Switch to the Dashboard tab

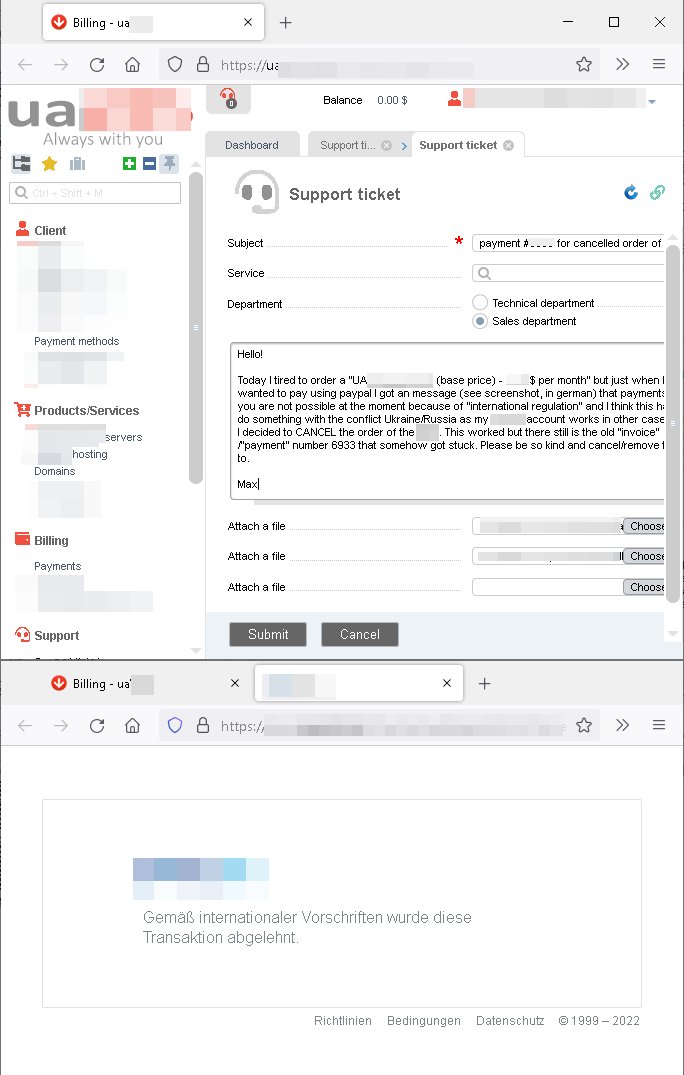point(251,145)
